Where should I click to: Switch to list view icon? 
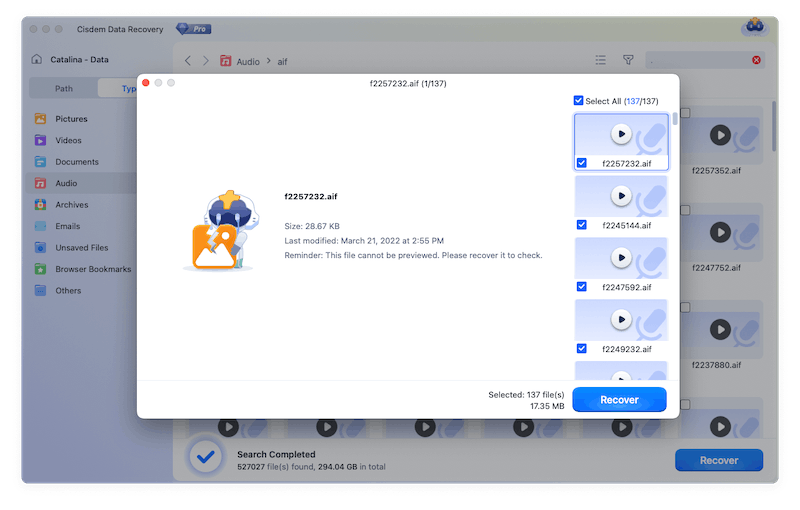coord(601,60)
